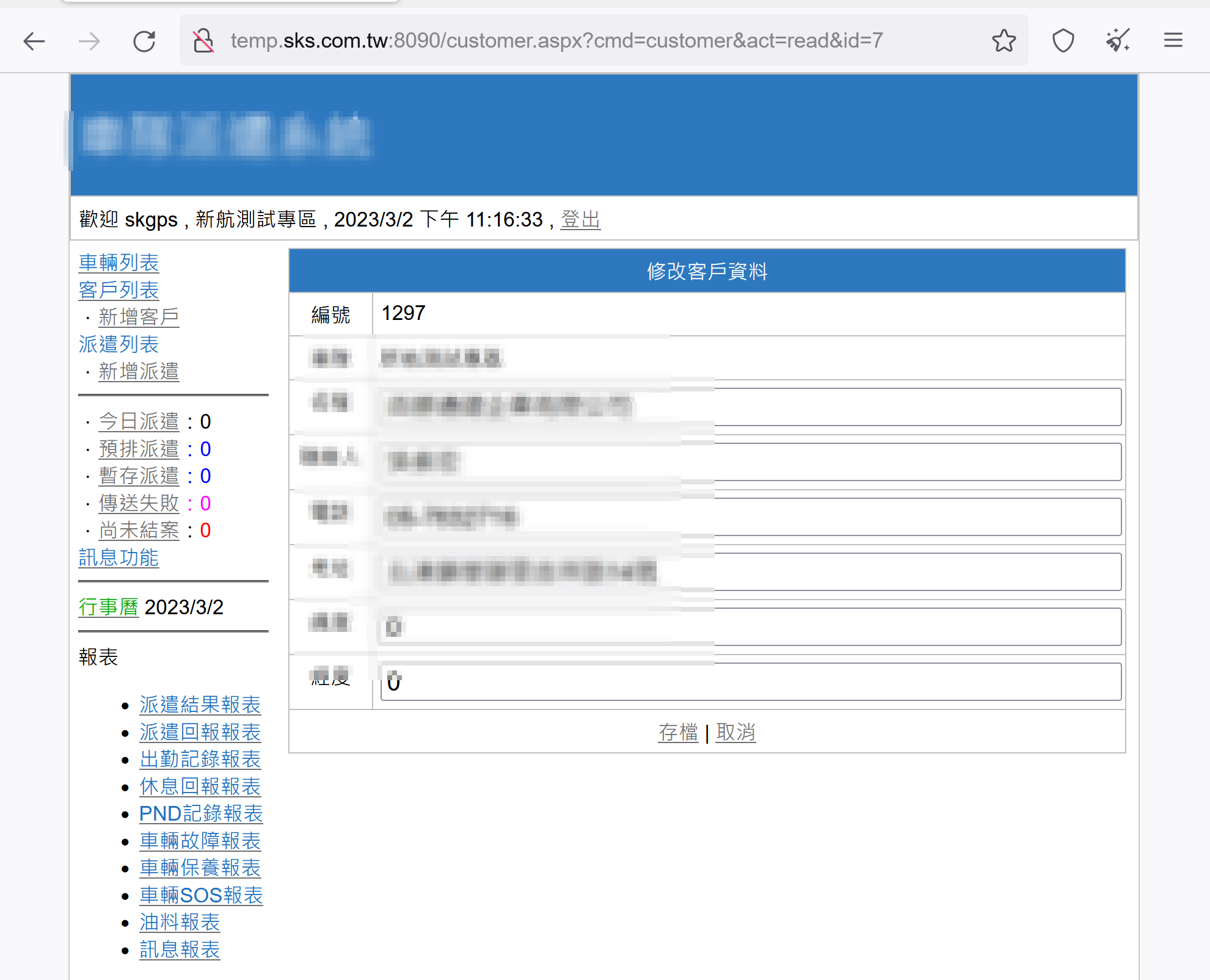Open 暫存派遣 link
1210x980 pixels.
click(139, 476)
